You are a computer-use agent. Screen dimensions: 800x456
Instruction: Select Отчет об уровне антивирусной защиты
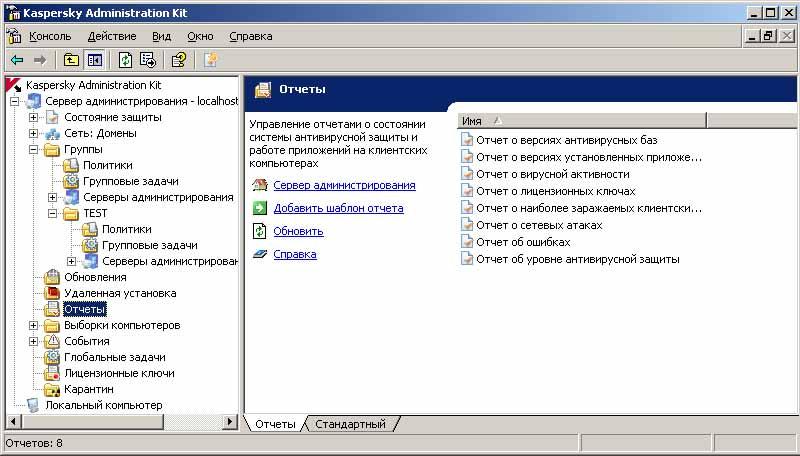tap(578, 259)
